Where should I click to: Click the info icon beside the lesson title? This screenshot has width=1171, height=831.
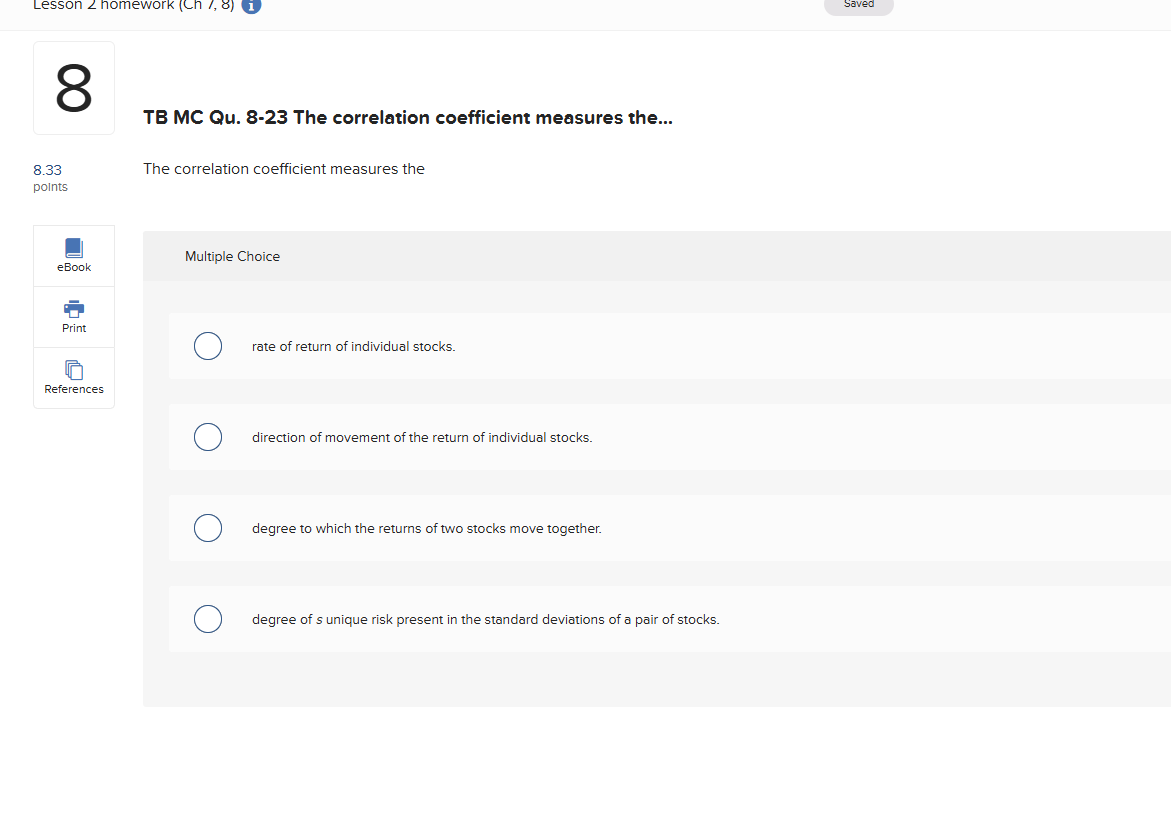251,7
